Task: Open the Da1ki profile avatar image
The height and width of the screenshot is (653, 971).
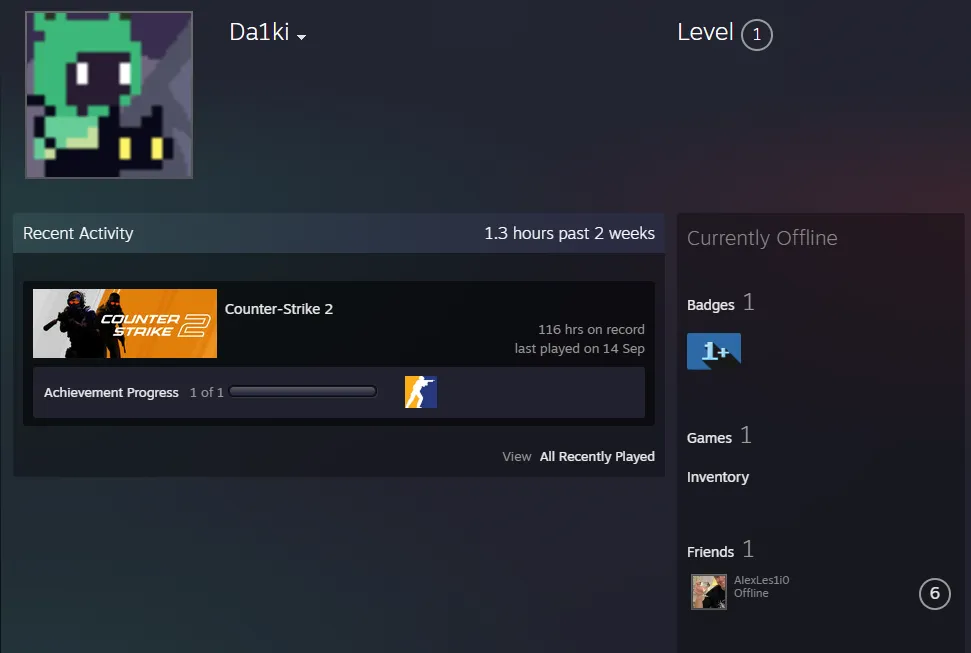Action: pyautogui.click(x=109, y=95)
